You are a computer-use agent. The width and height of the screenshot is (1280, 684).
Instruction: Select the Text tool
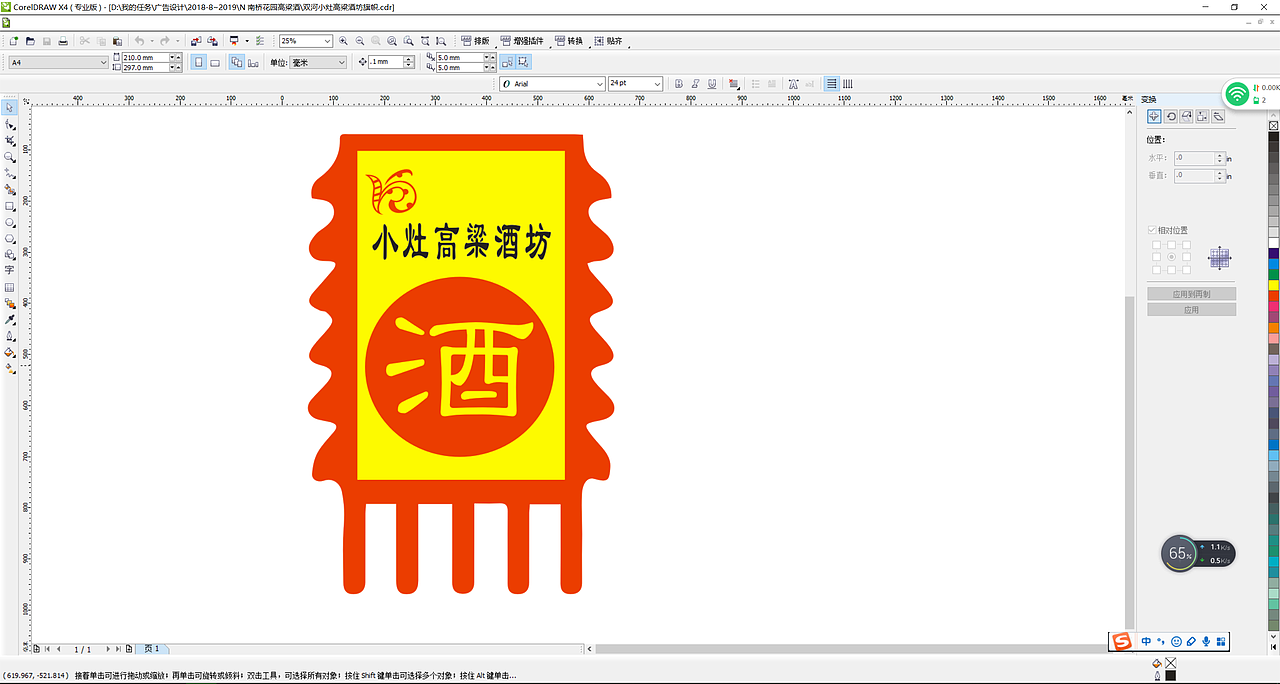coord(10,272)
